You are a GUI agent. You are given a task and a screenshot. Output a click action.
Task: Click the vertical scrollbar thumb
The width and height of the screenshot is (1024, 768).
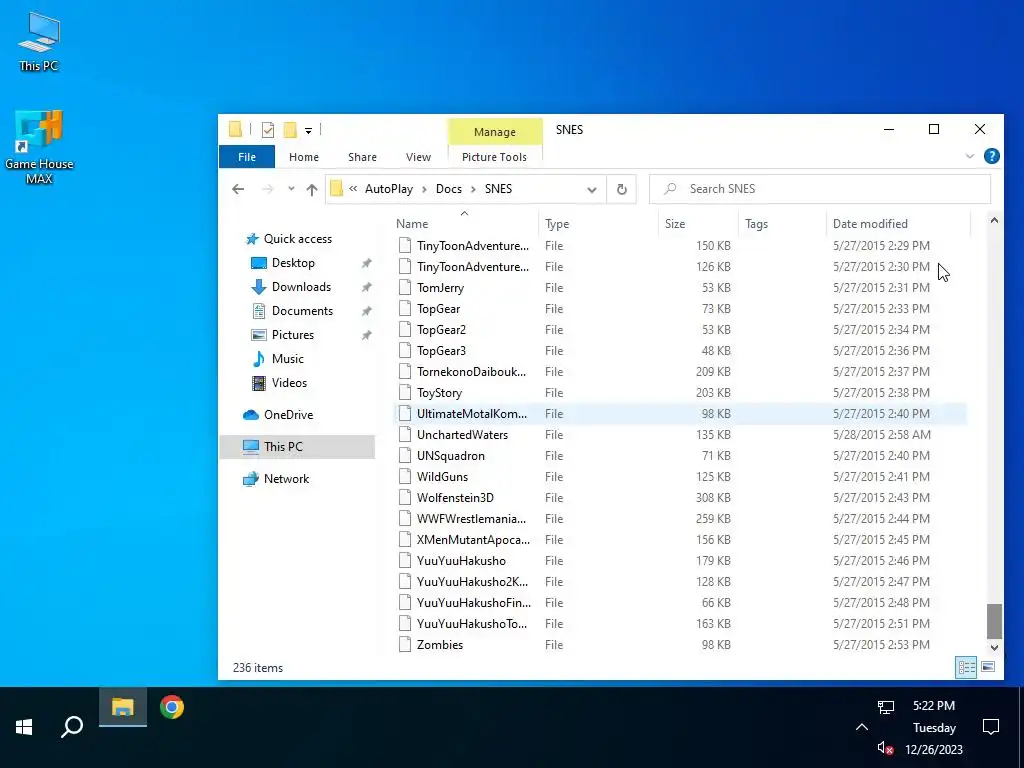994,621
